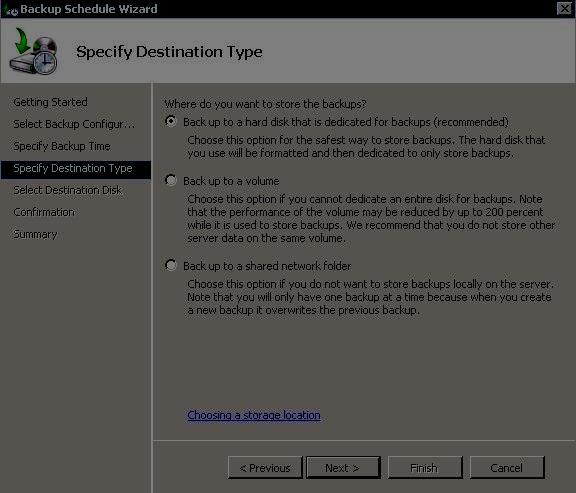Click the Previous button
Screen dimensions: 576x493
pos(265,468)
